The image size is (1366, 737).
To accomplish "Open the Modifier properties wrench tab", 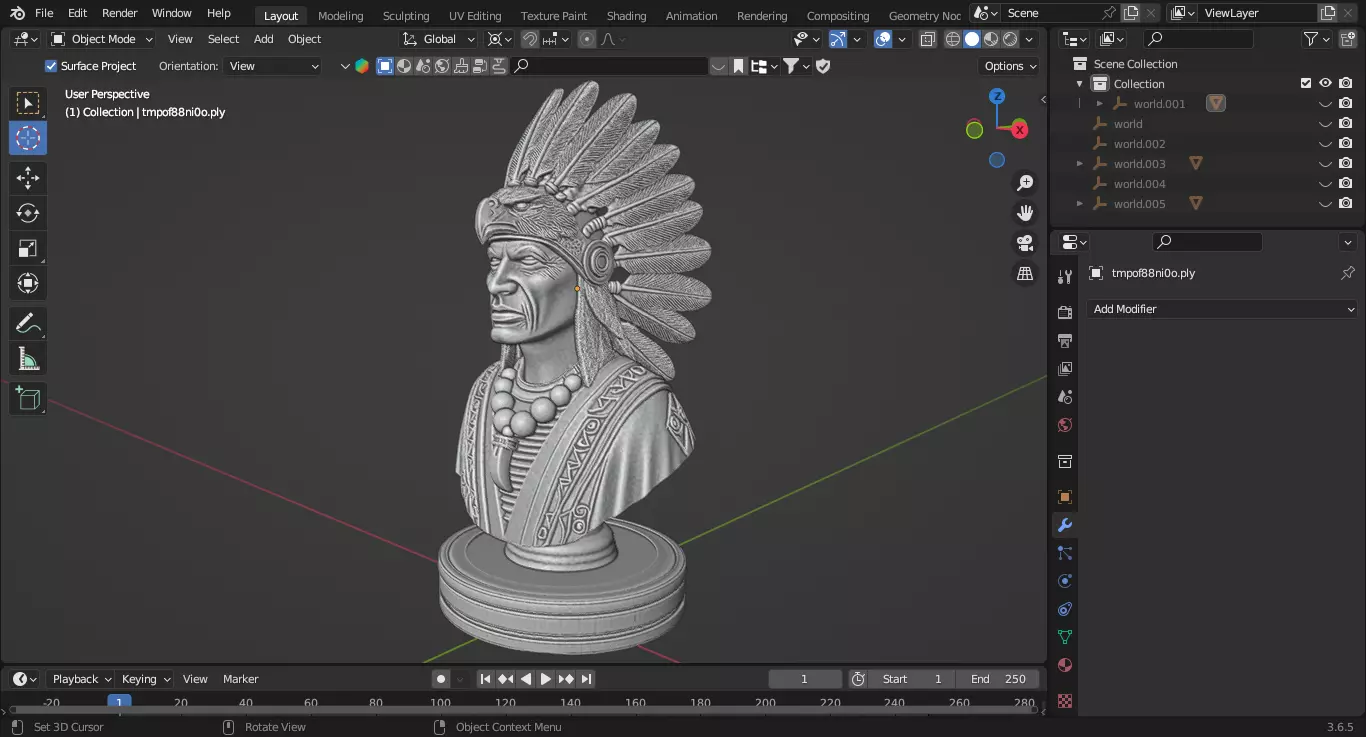I will point(1065,525).
